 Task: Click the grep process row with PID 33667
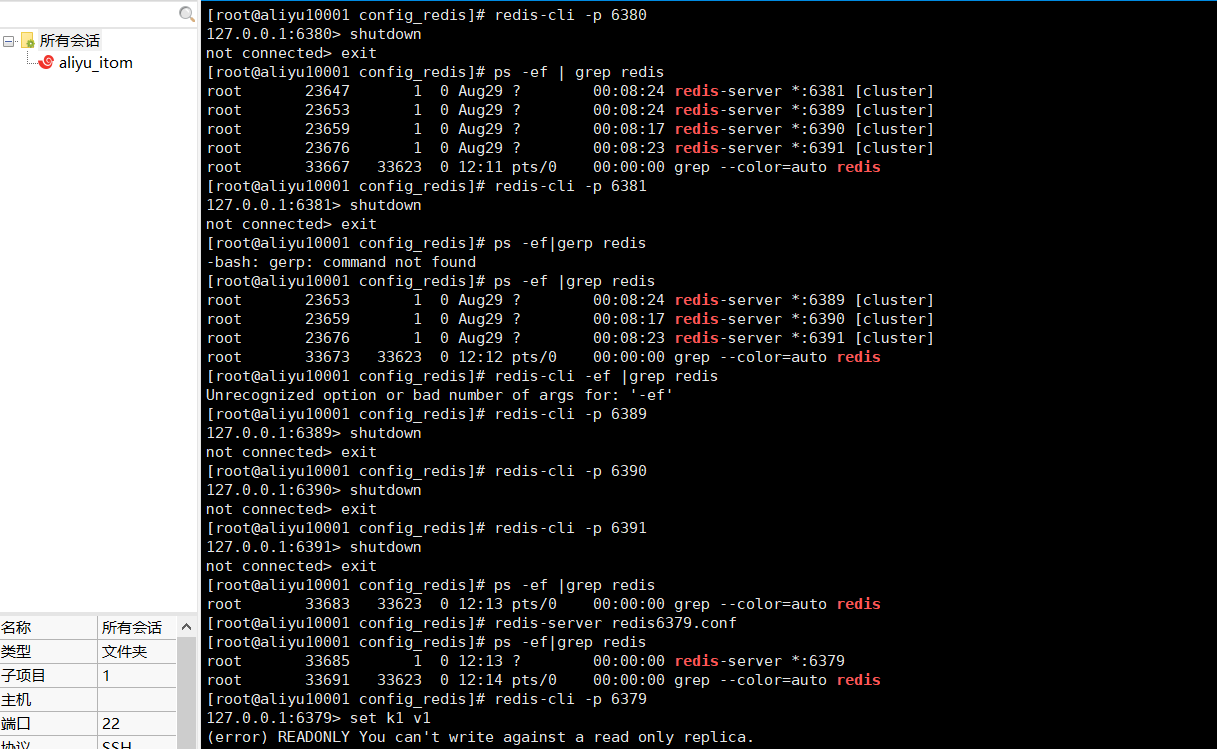coord(543,167)
